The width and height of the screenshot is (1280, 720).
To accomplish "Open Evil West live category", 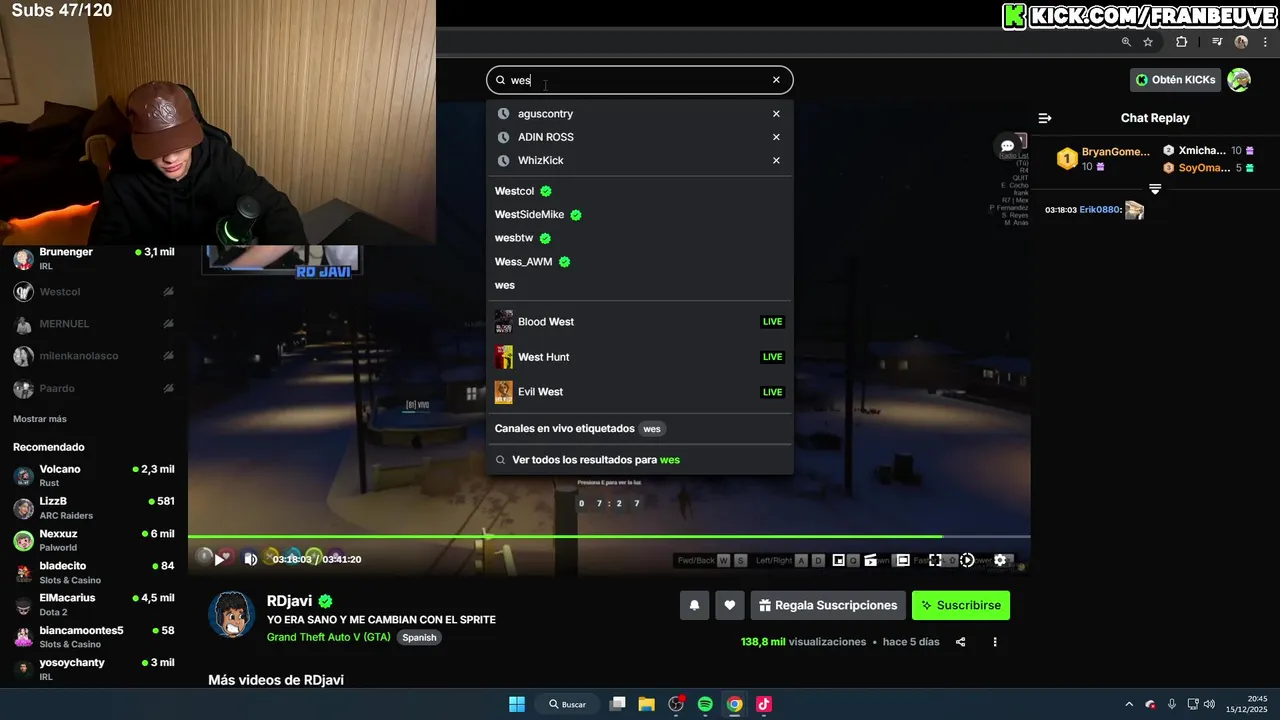I will [640, 392].
